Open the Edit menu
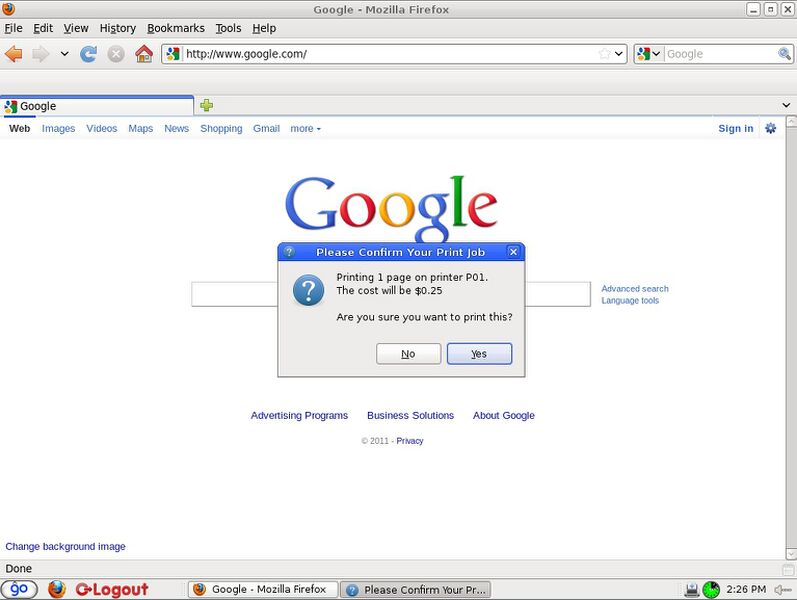 43,28
